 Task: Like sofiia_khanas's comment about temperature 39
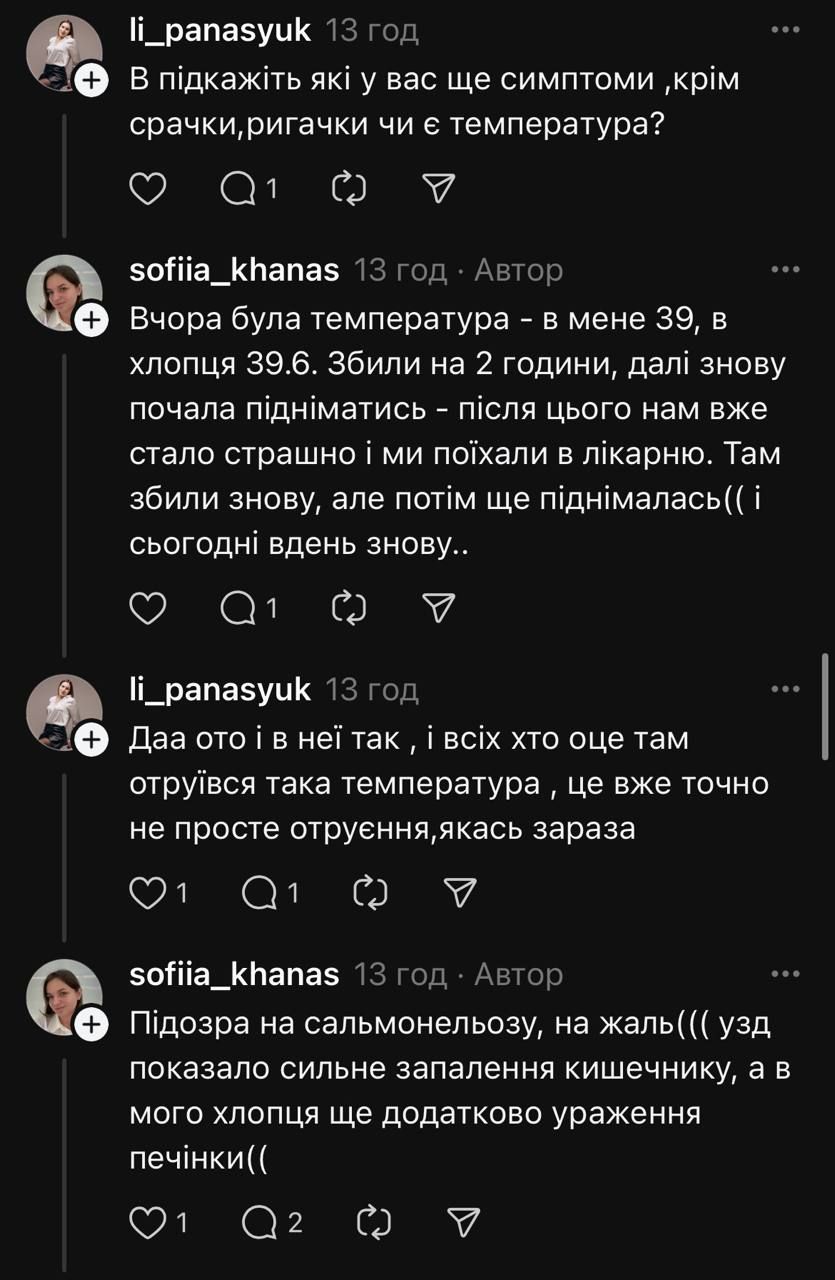click(x=148, y=607)
